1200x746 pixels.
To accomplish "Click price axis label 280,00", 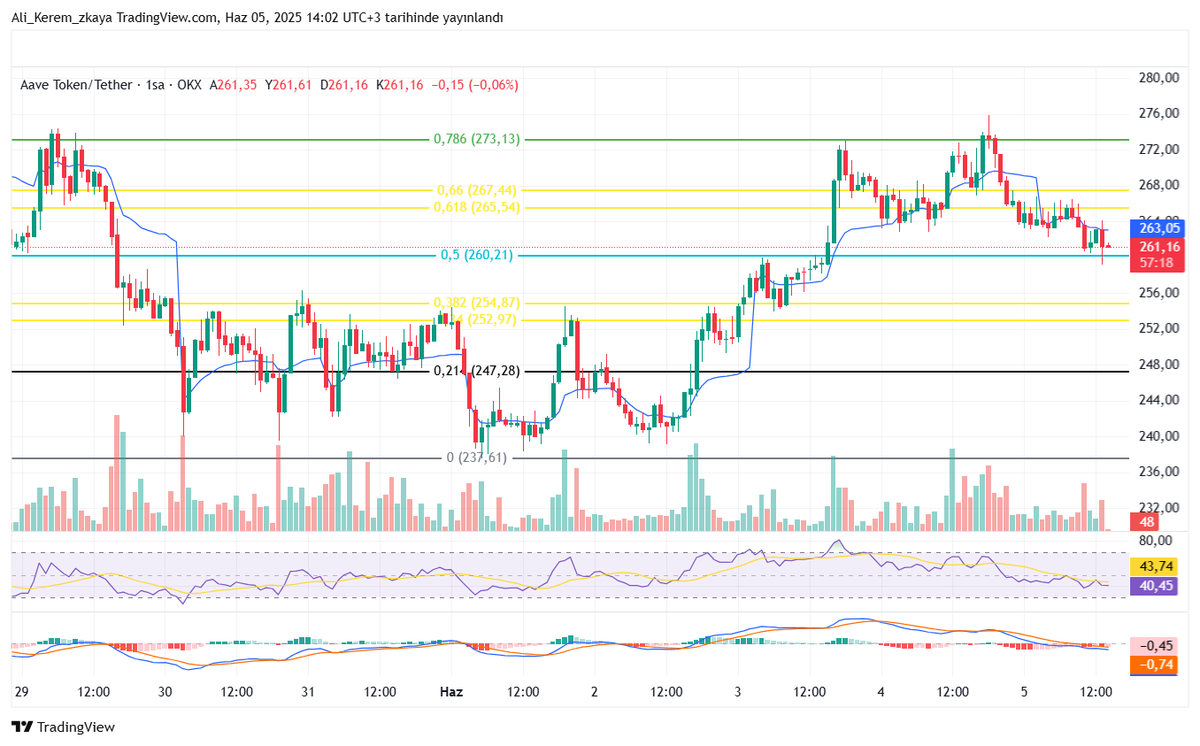I will [1159, 78].
